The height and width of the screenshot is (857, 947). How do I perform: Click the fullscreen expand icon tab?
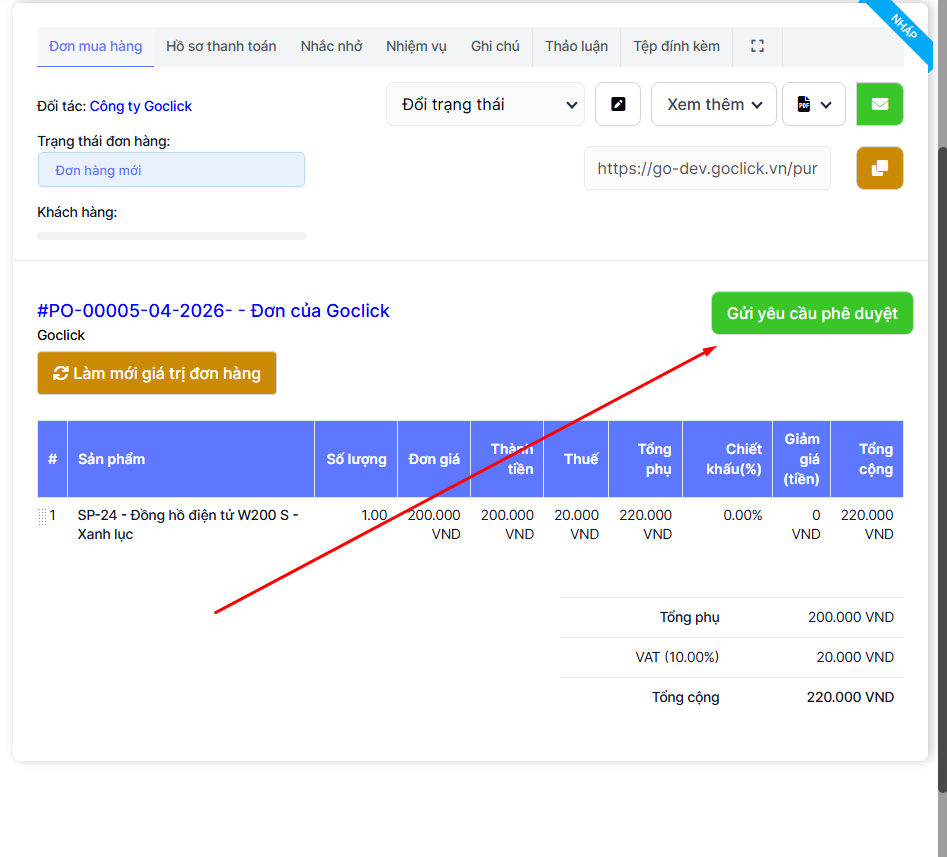tap(757, 46)
